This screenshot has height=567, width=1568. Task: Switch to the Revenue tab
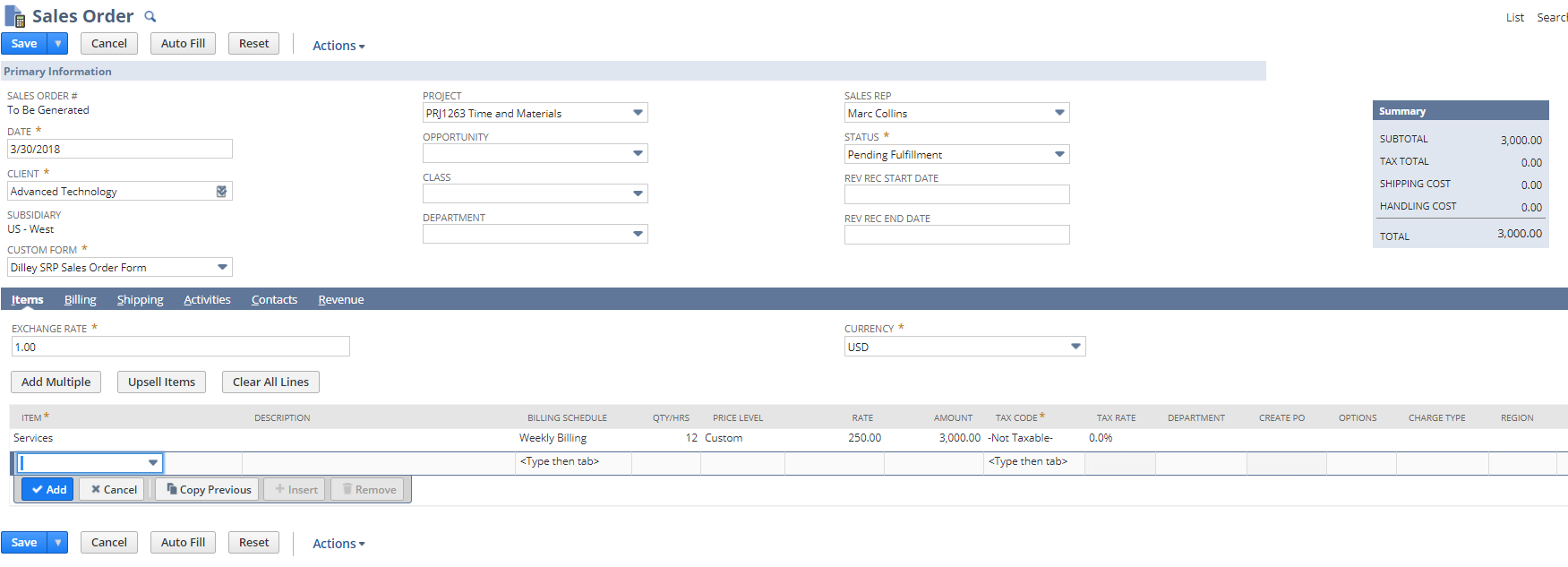coord(340,299)
